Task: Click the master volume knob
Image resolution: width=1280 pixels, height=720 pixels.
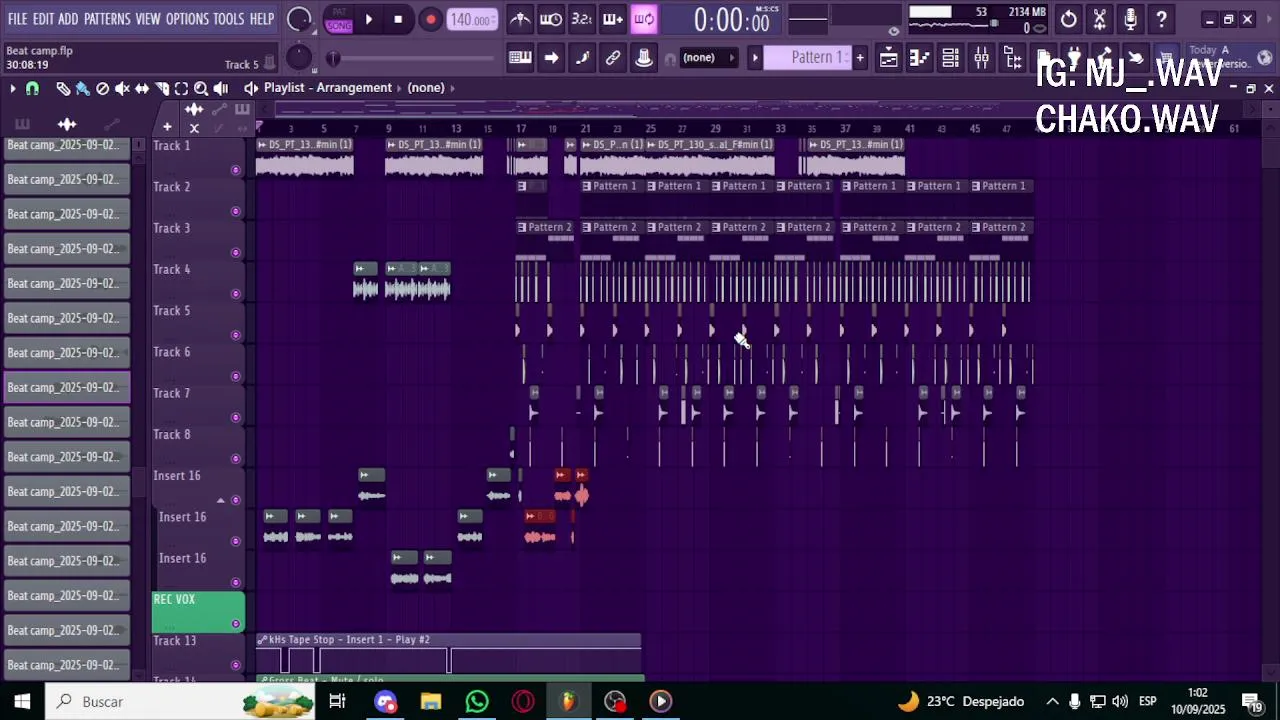Action: (299, 19)
